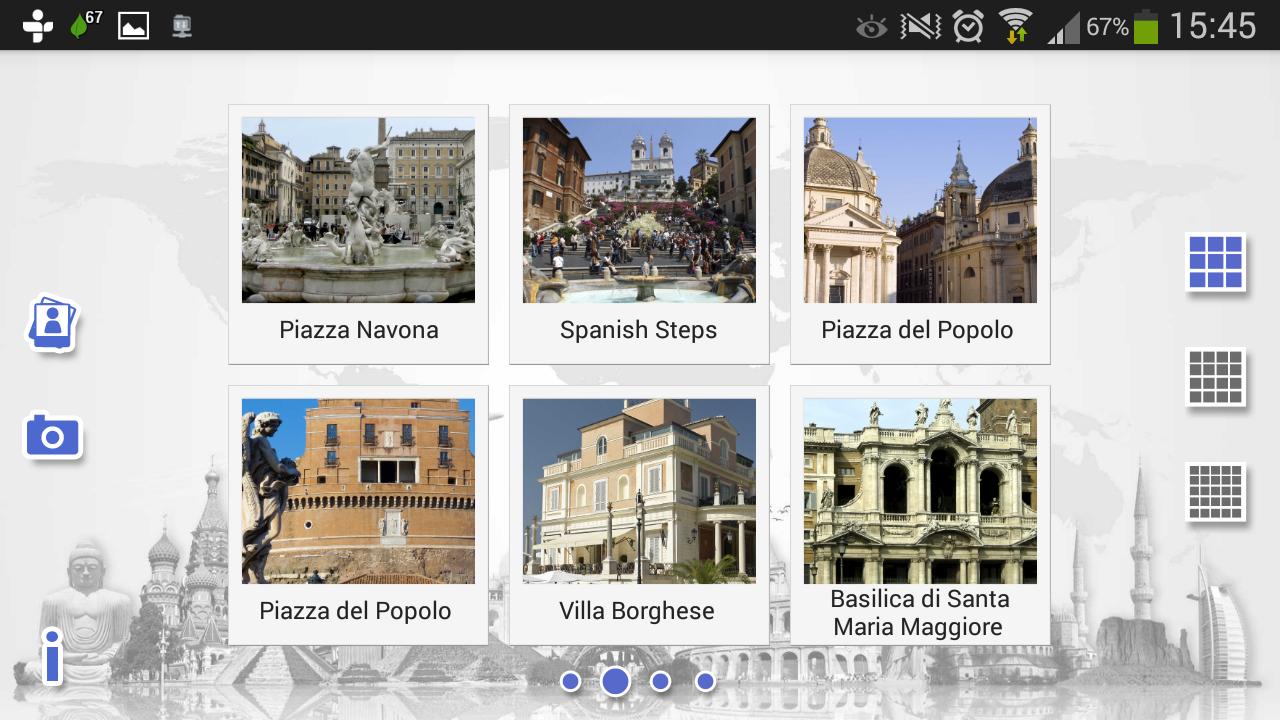1280x720 pixels.
Task: Tap the blue camera icon
Action: coord(52,436)
